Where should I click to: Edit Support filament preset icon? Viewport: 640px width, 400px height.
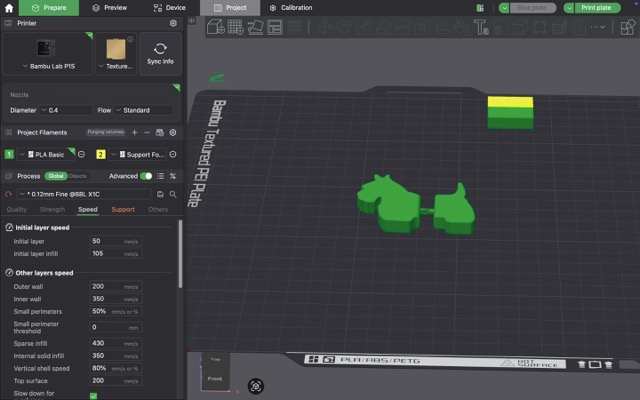173,154
